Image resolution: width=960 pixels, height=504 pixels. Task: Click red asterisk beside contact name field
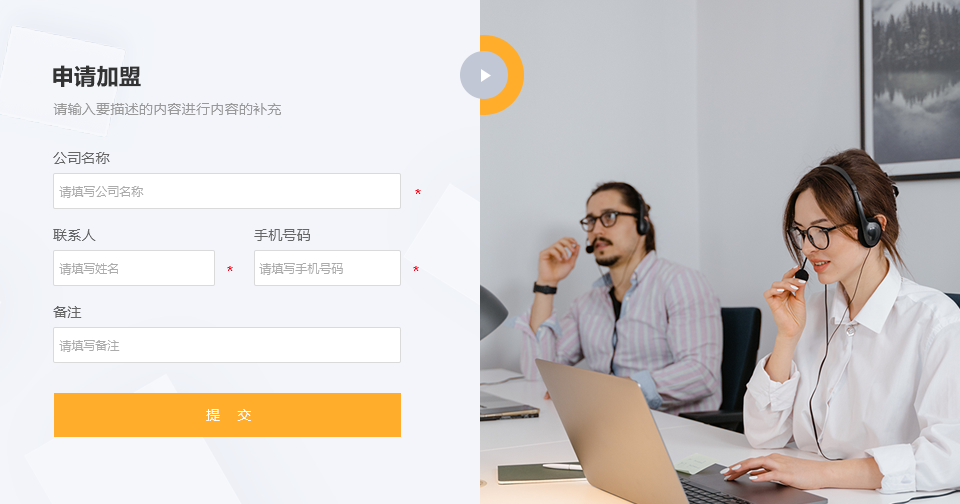(230, 270)
